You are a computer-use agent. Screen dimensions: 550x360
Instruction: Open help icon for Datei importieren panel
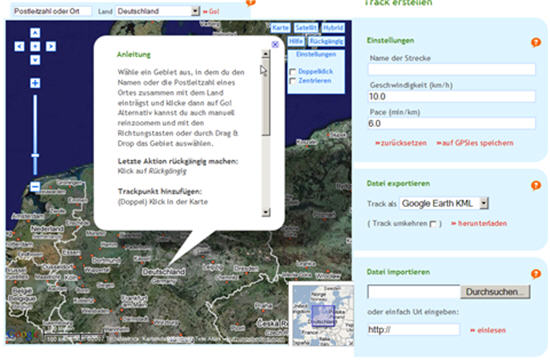pyautogui.click(x=536, y=274)
